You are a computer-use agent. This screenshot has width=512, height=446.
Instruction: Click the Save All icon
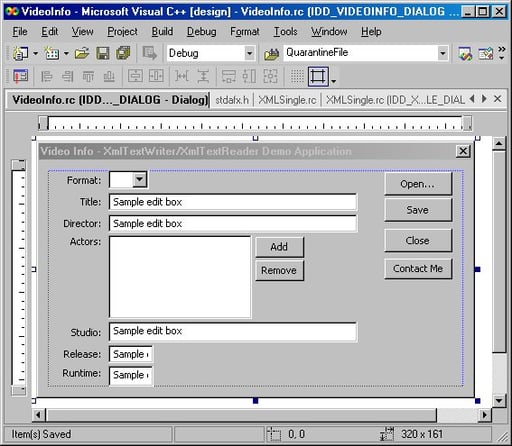click(123, 53)
